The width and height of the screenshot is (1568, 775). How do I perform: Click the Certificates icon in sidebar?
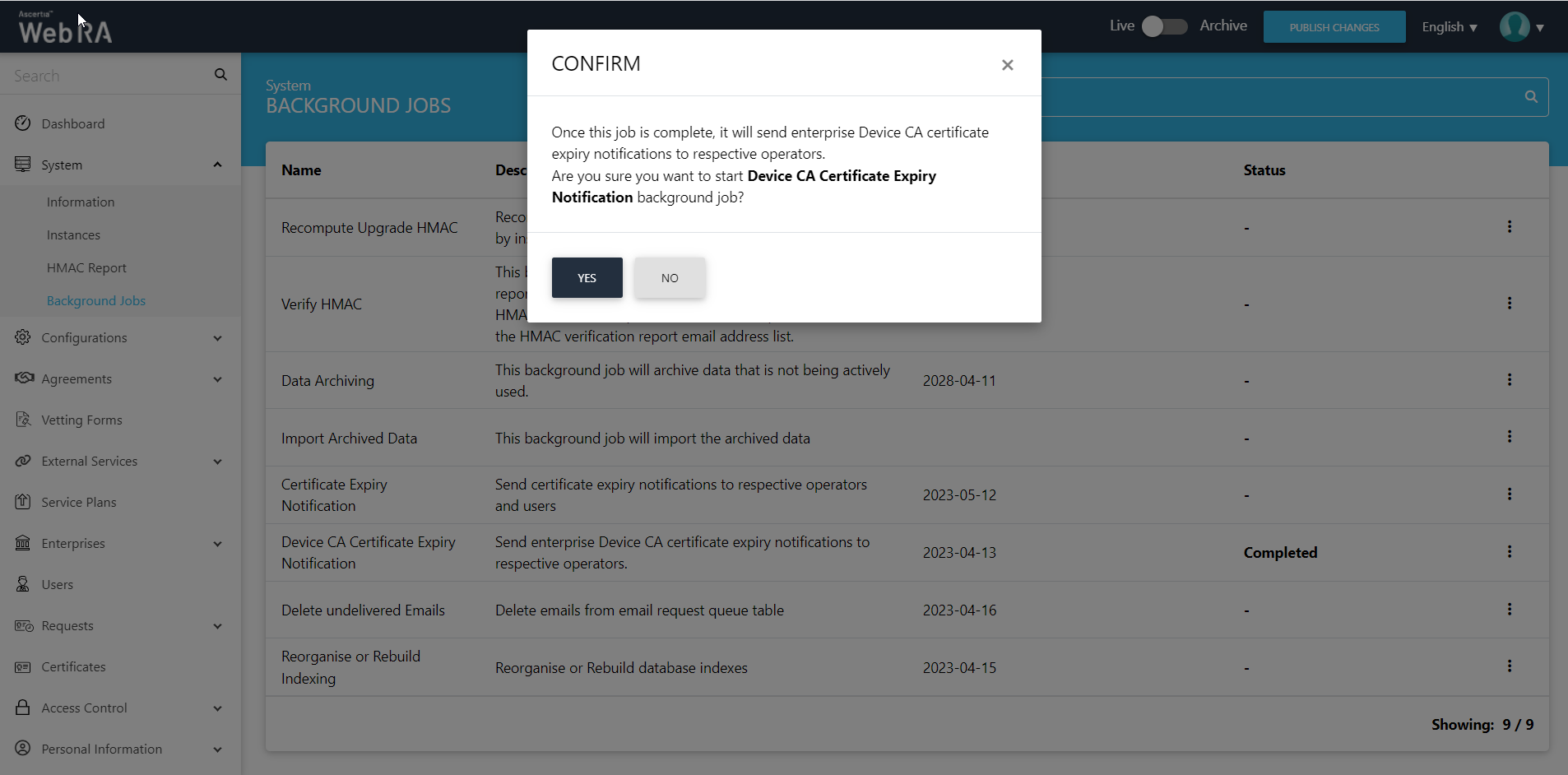coord(23,666)
